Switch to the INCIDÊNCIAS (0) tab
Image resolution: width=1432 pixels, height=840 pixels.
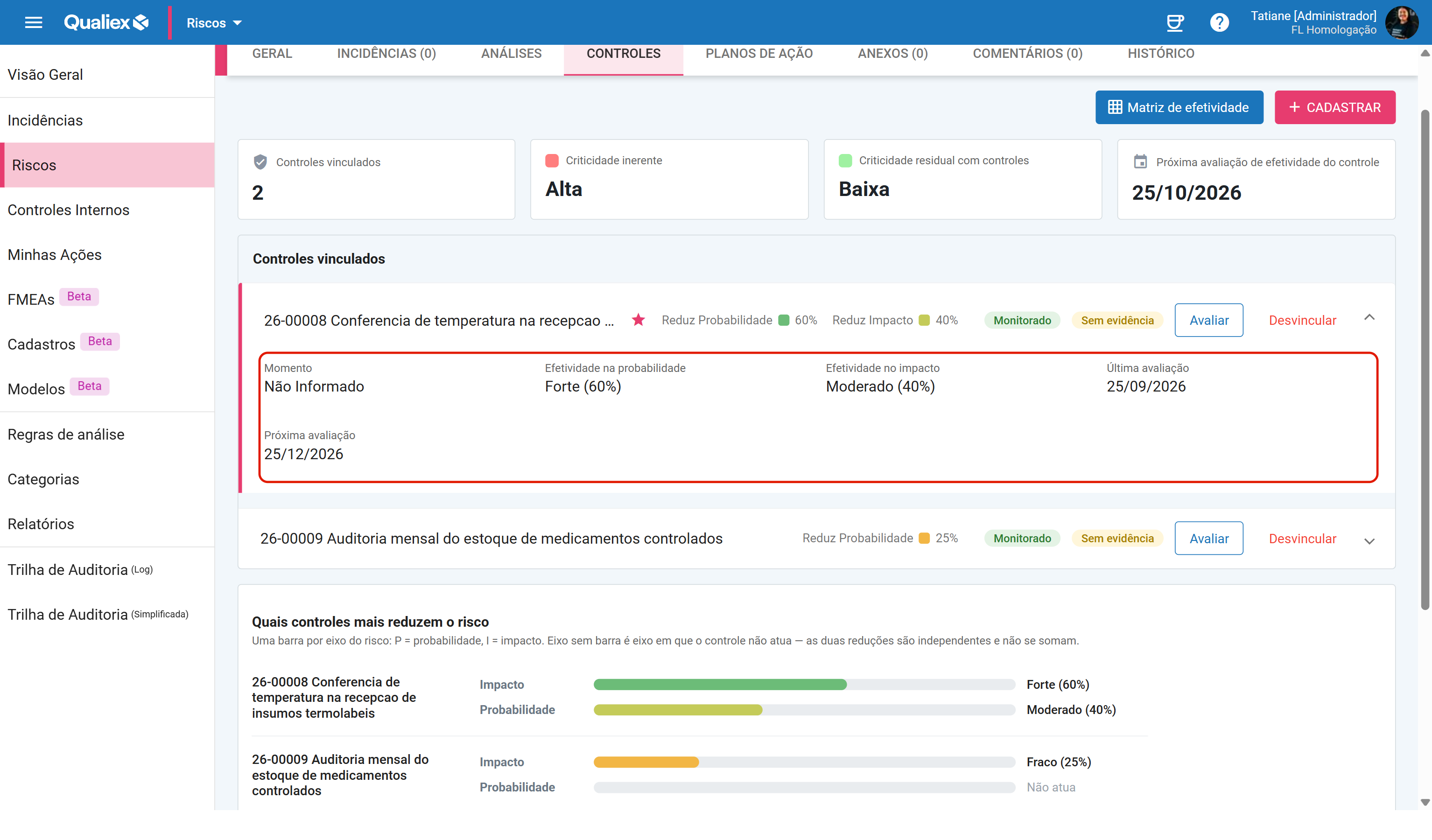pos(386,53)
